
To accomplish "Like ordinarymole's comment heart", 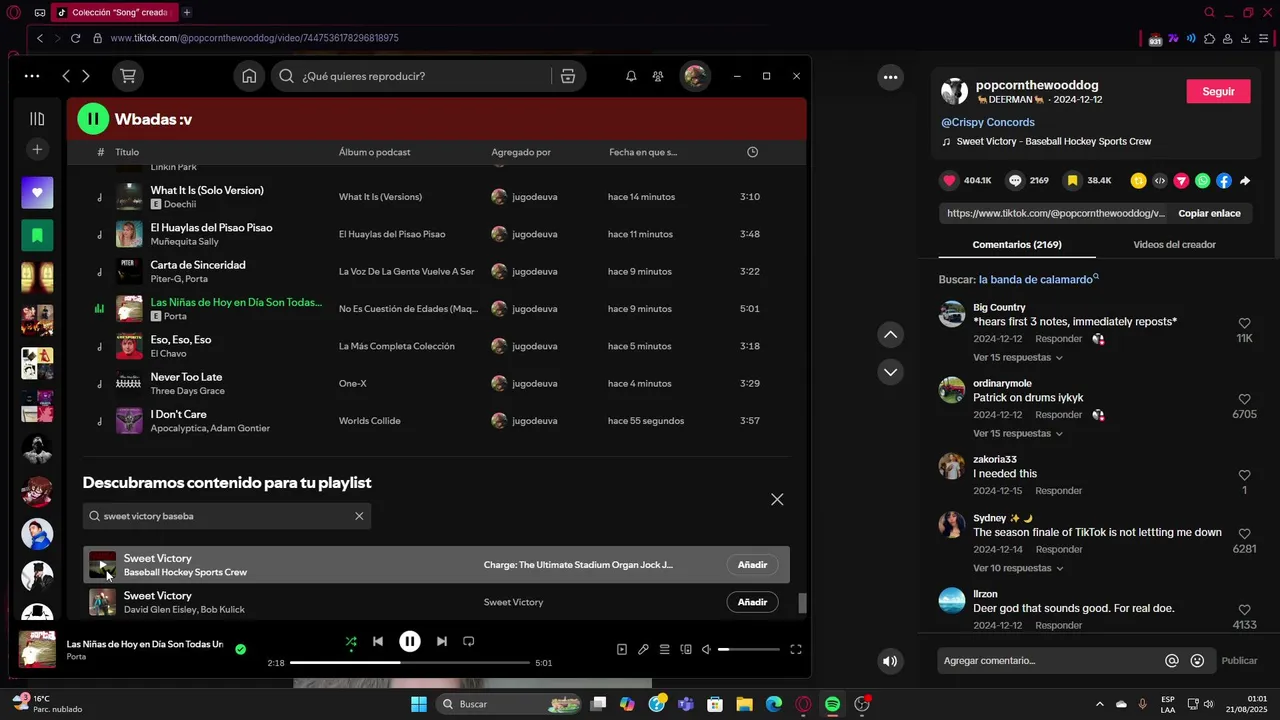I will tap(1244, 399).
